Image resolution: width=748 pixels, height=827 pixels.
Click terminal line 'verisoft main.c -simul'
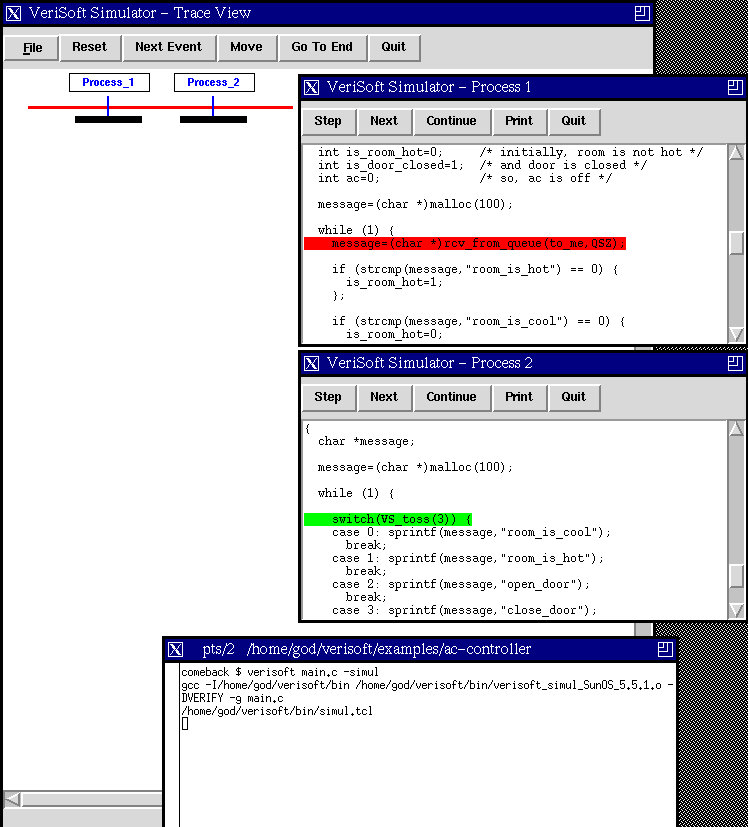point(280,672)
